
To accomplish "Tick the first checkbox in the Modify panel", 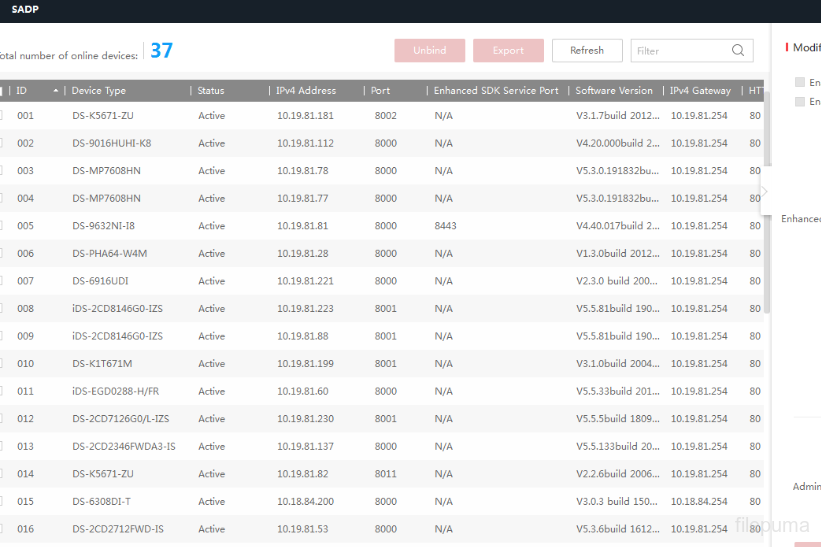I will tap(800, 82).
